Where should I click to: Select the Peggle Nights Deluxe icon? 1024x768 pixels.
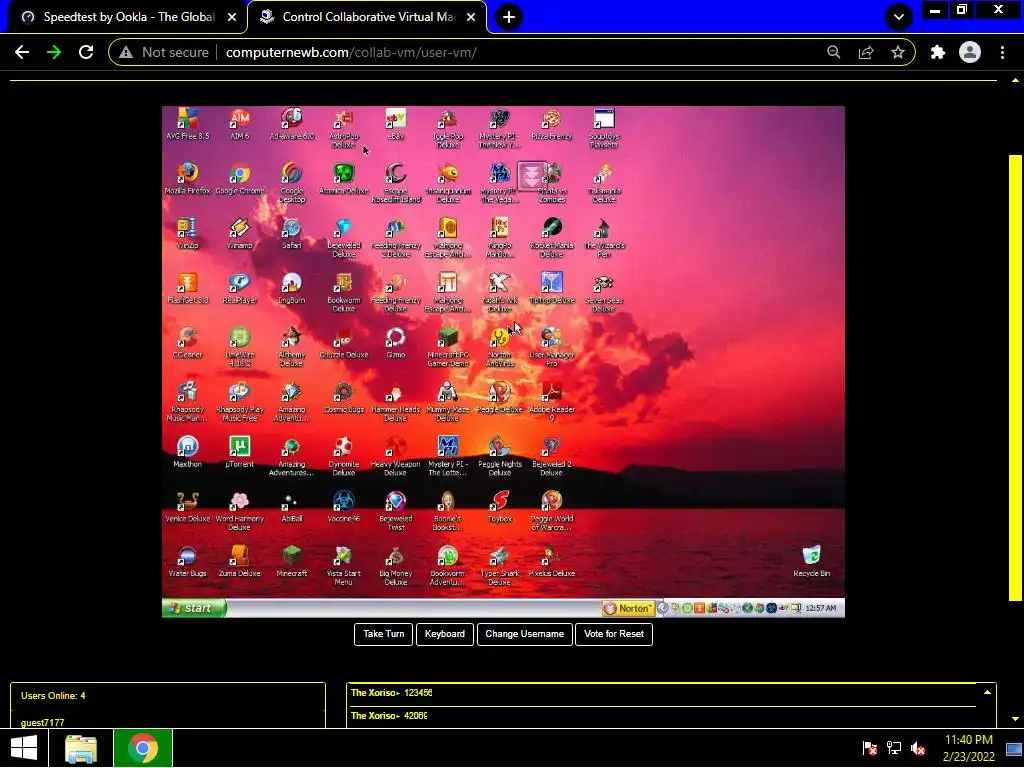click(500, 456)
